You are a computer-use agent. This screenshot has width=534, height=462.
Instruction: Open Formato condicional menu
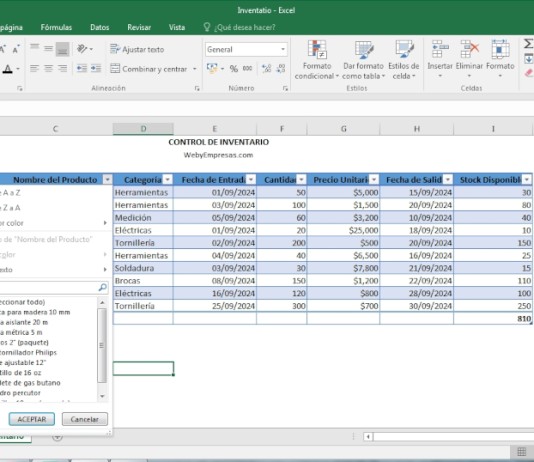(317, 60)
